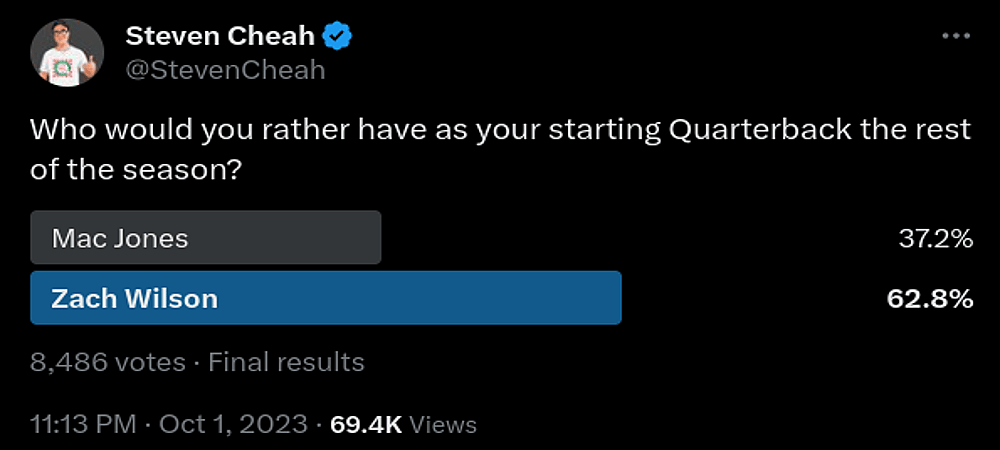Click the 37.2% poll result
The image size is (1000, 450).
(x=935, y=238)
